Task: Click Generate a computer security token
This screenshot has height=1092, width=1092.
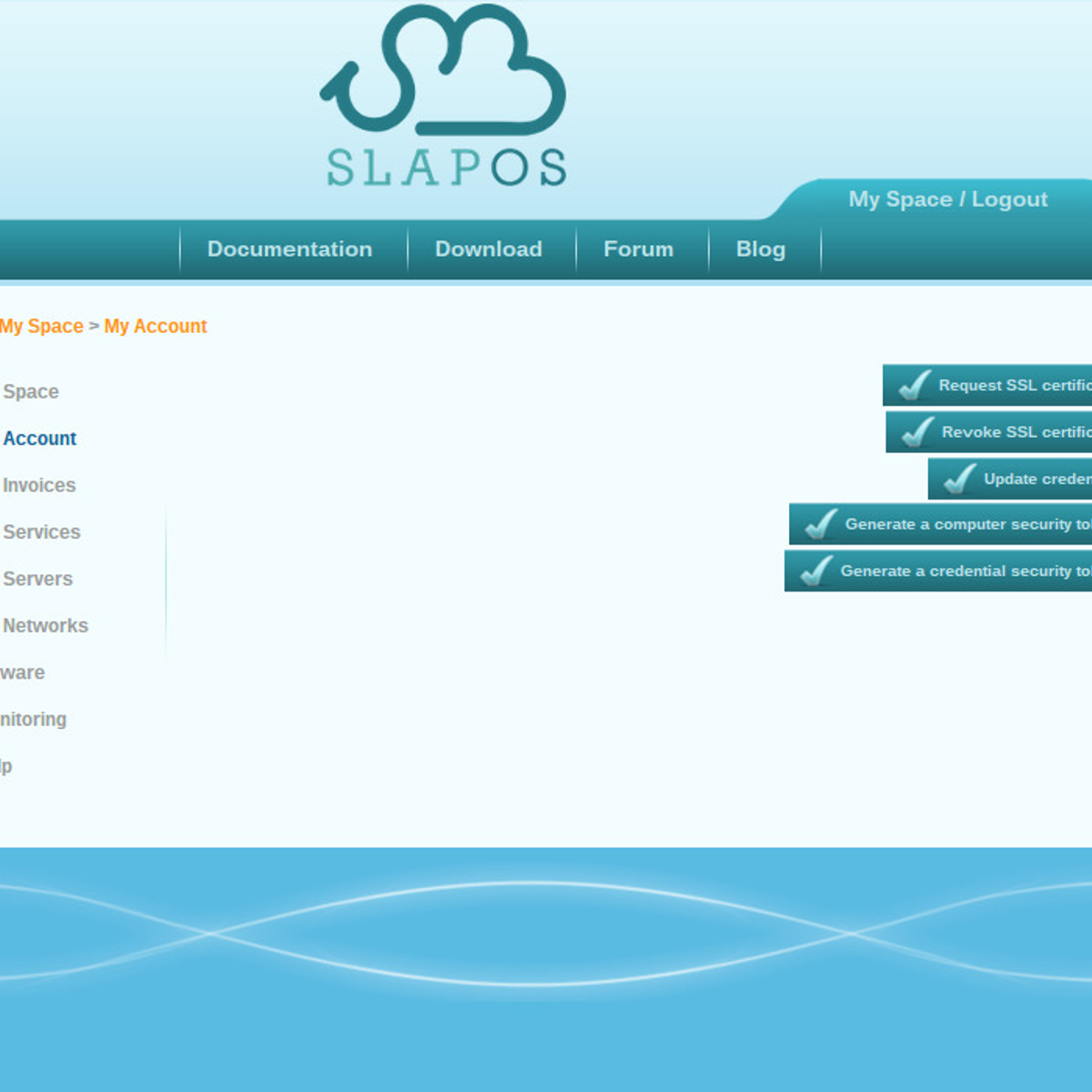Action: pyautogui.click(x=940, y=524)
